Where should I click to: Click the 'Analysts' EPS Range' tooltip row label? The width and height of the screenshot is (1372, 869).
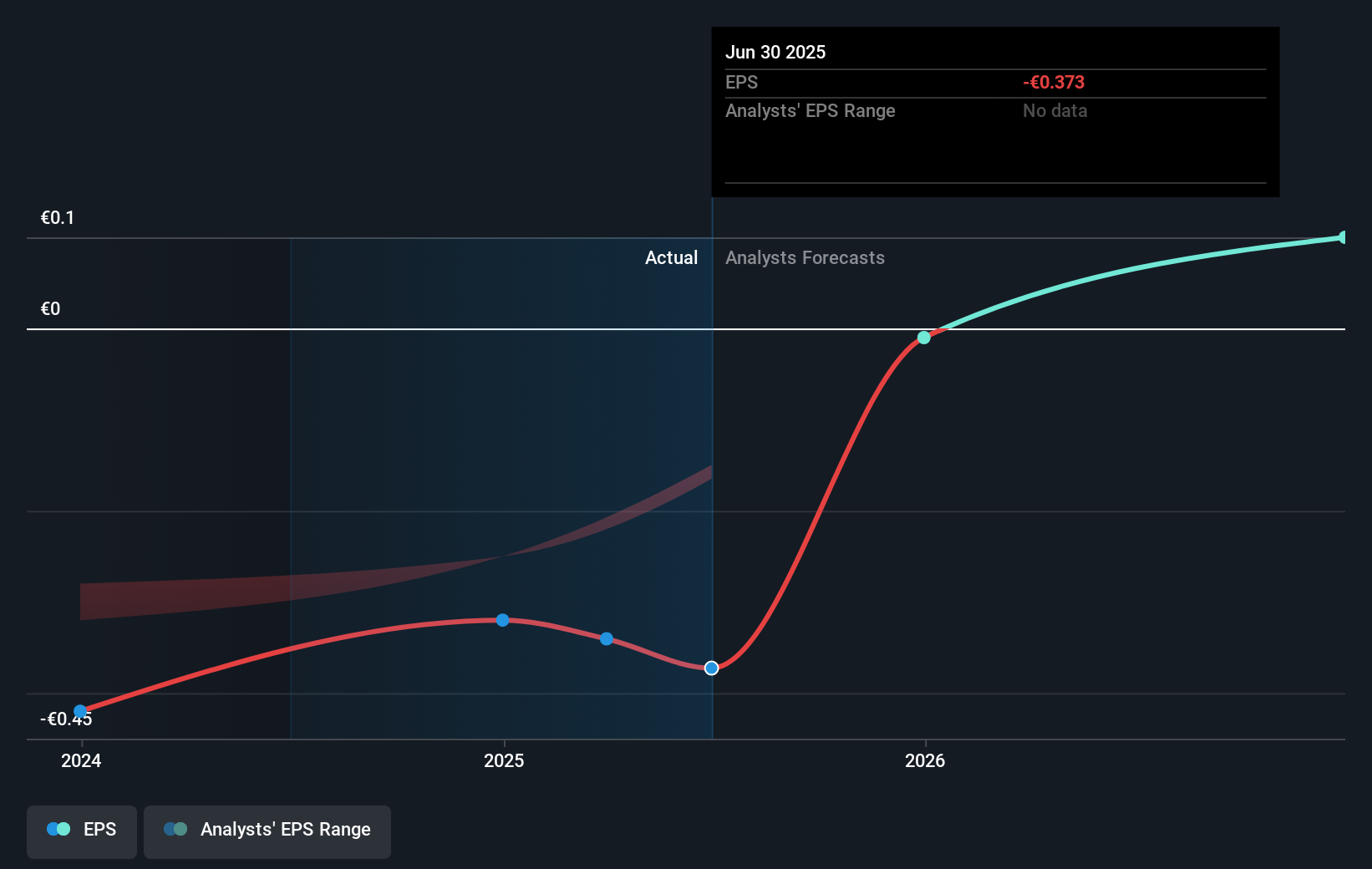click(x=810, y=110)
